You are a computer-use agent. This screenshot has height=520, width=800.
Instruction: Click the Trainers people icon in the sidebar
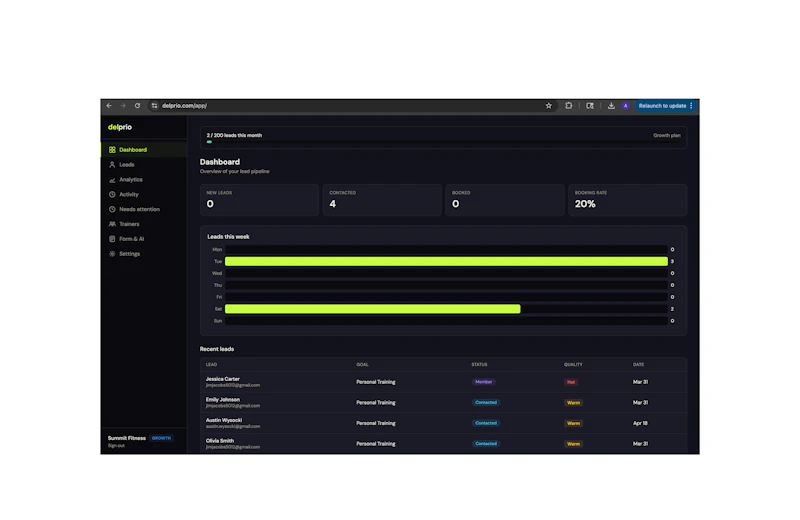(112, 224)
